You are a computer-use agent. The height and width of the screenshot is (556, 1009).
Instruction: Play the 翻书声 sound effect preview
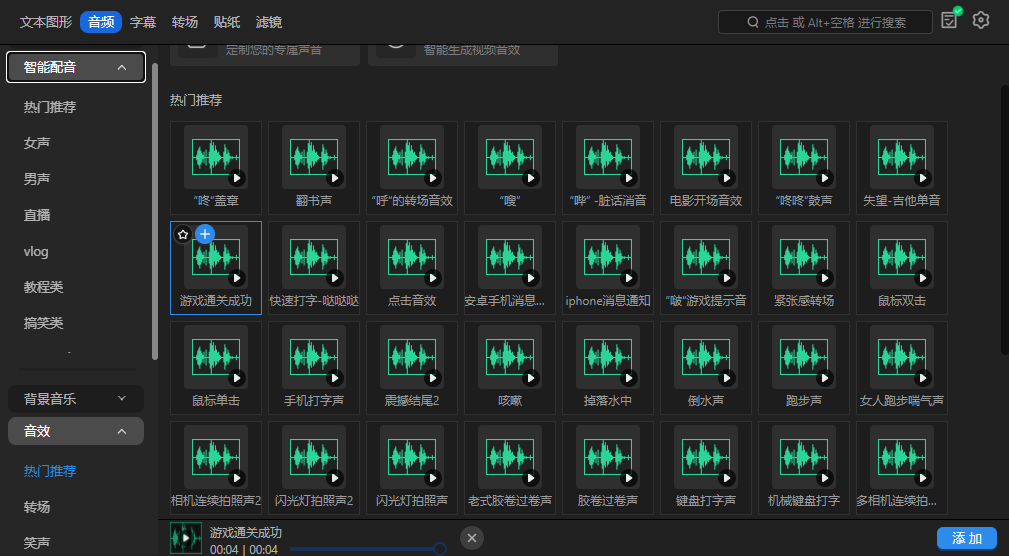pyautogui.click(x=335, y=178)
